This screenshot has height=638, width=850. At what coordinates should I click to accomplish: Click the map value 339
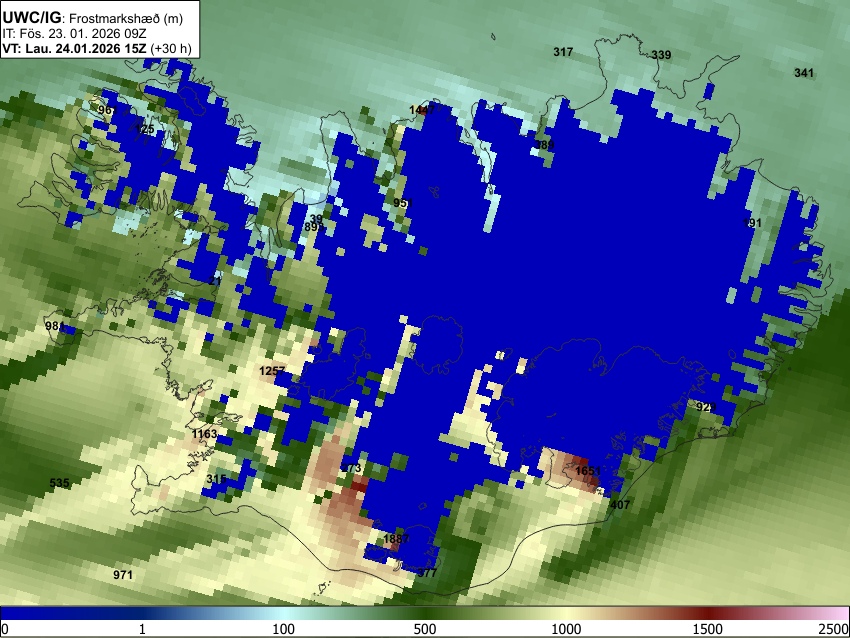661,55
